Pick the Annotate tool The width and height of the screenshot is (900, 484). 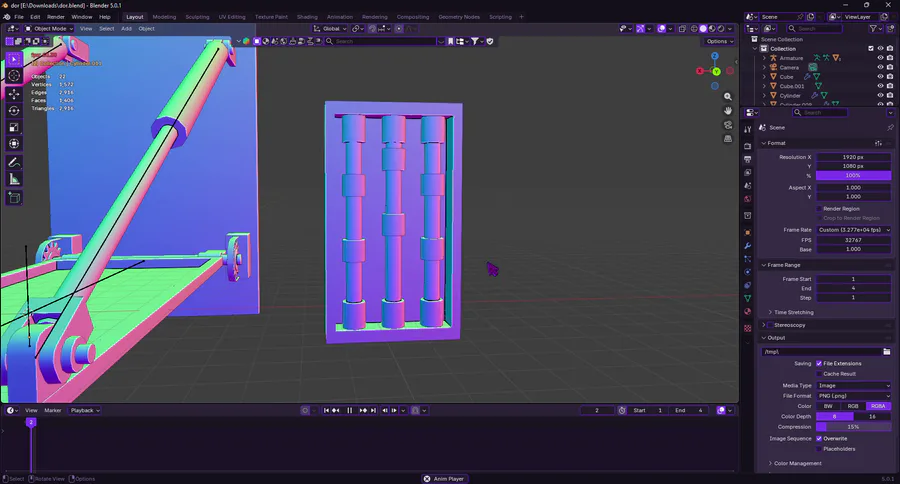(x=14, y=163)
